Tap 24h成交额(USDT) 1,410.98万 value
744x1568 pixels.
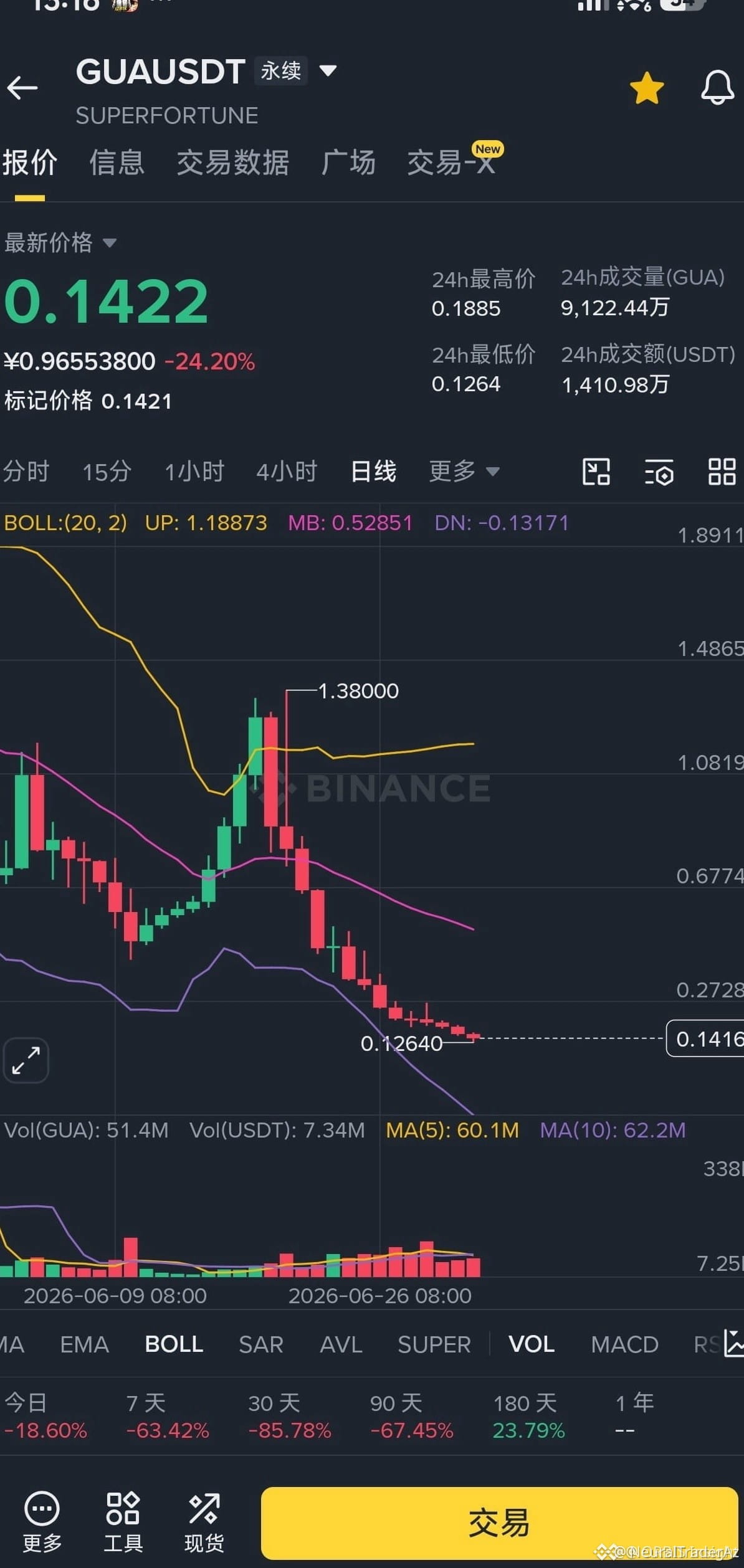point(615,384)
